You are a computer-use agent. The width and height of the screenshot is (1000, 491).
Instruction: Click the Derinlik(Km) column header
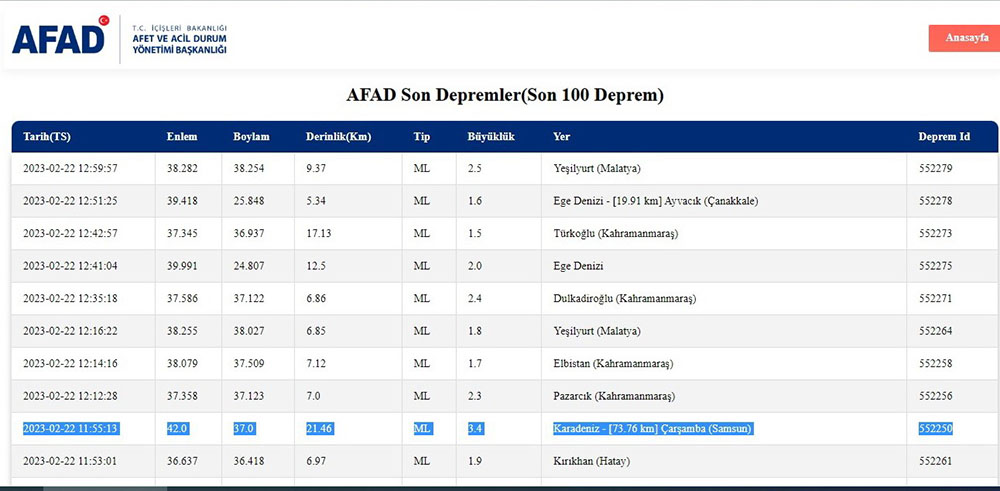[x=338, y=136]
